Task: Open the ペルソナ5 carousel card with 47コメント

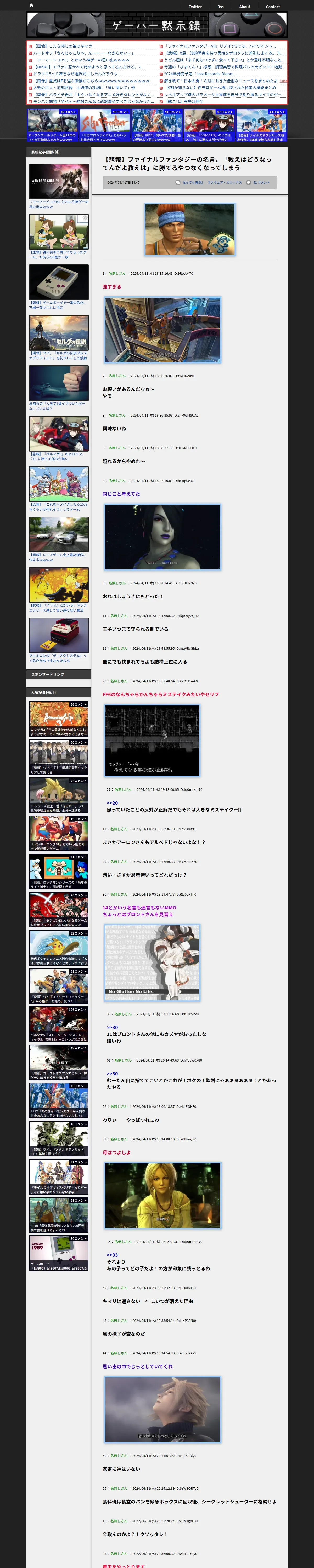Action: pyautogui.click(x=209, y=125)
